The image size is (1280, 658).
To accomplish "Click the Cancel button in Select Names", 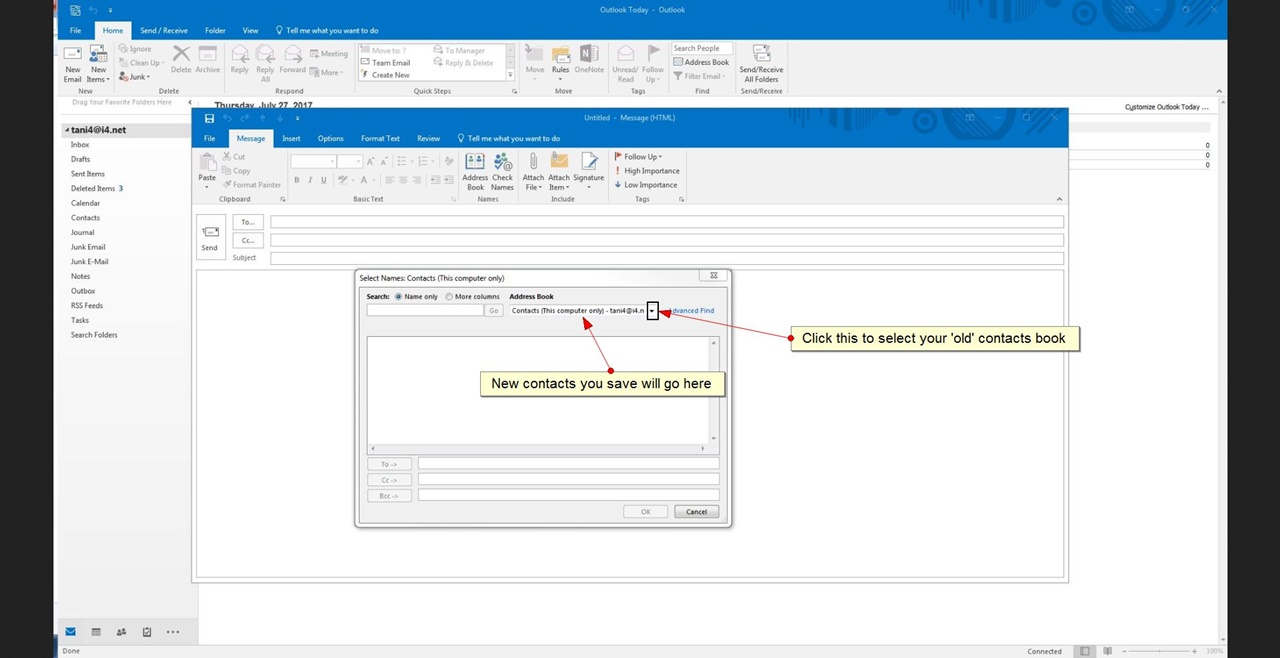I will [x=696, y=512].
